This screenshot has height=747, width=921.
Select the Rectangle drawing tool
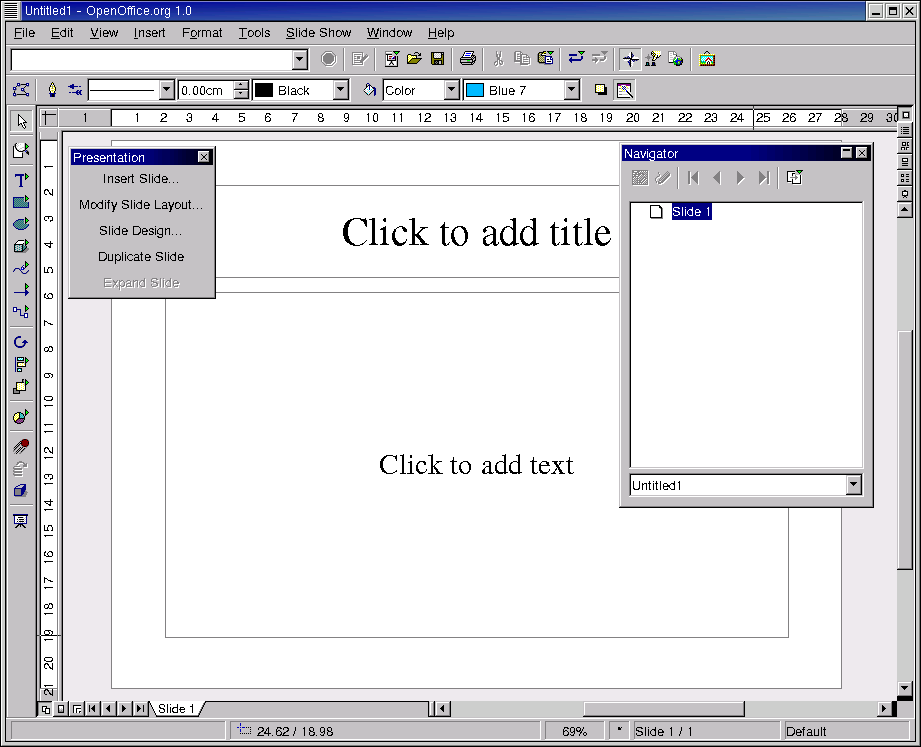coord(20,202)
